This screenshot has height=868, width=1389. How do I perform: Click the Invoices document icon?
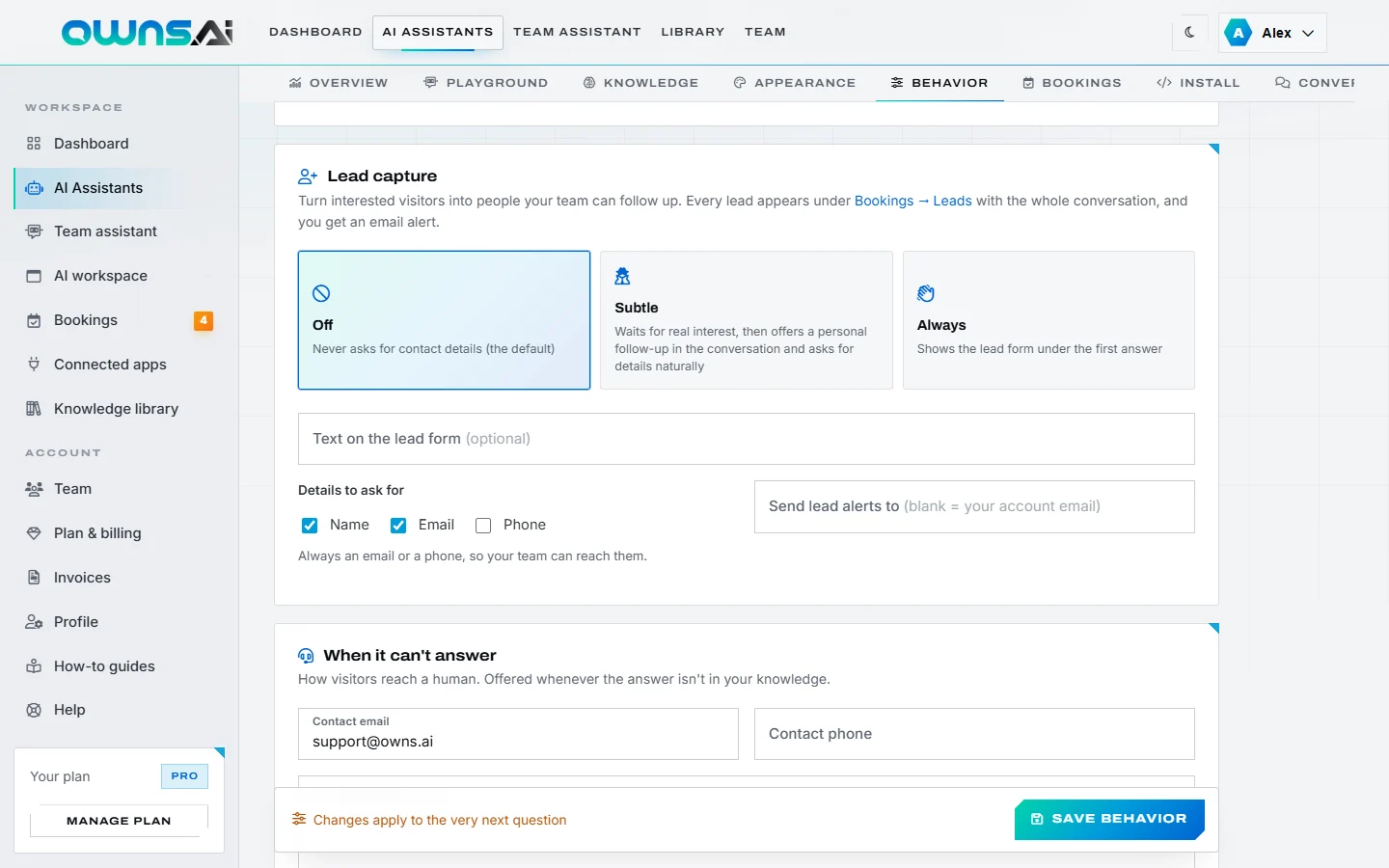34,578
